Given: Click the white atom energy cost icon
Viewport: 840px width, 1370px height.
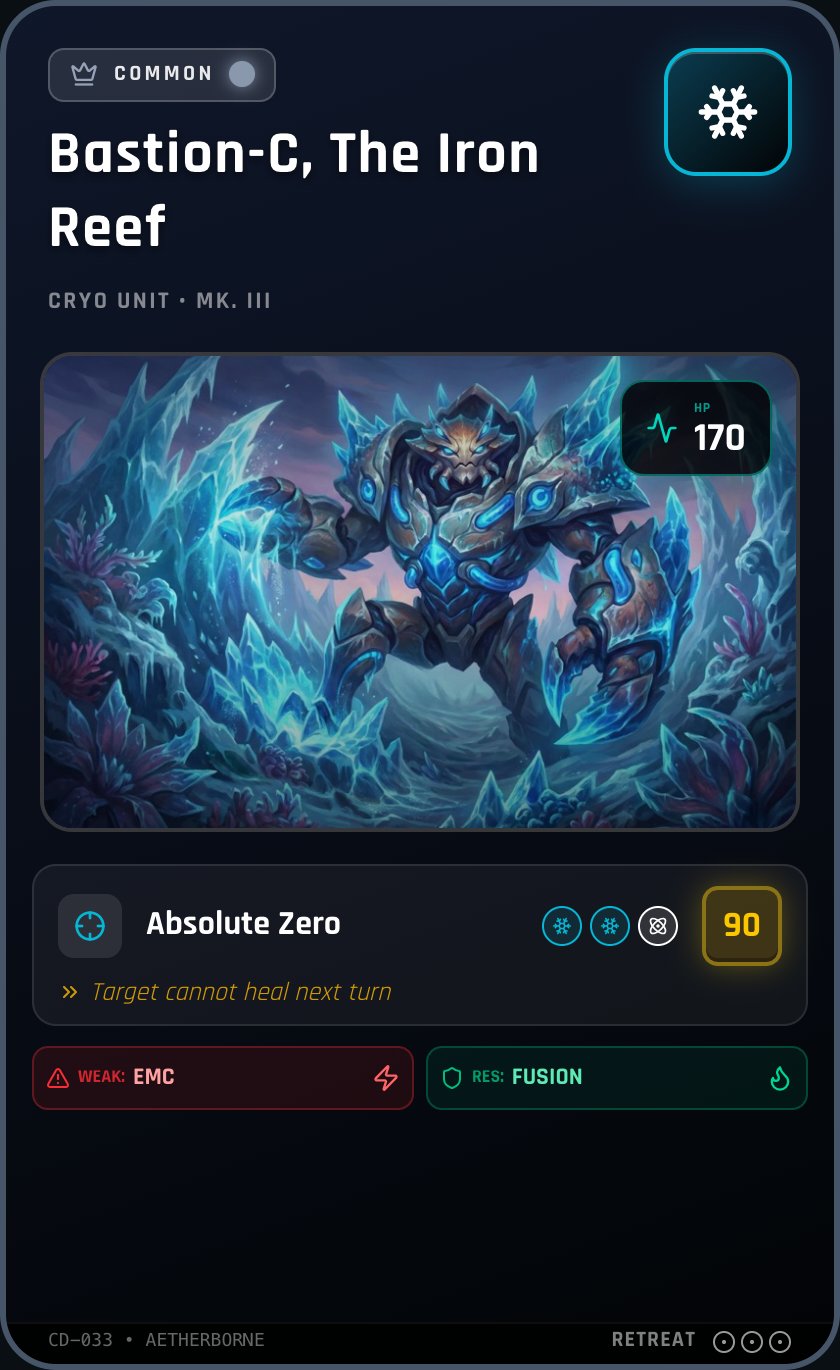Looking at the screenshot, I should [658, 926].
